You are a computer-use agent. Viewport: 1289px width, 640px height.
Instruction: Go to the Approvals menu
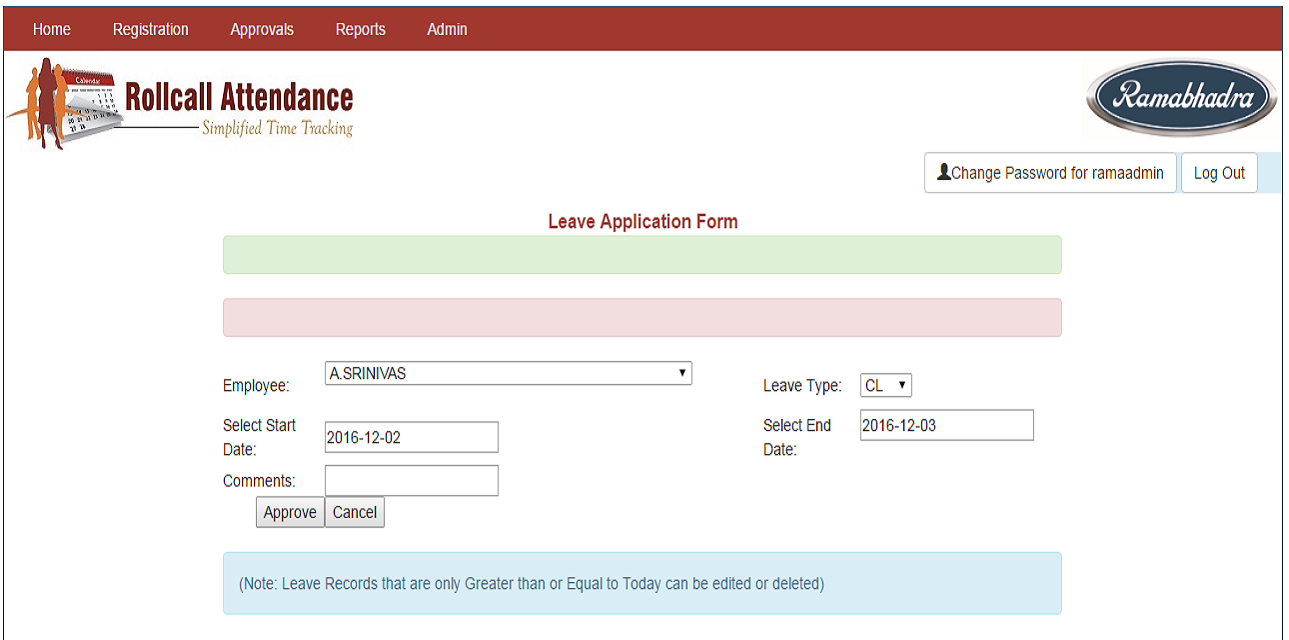pyautogui.click(x=262, y=29)
